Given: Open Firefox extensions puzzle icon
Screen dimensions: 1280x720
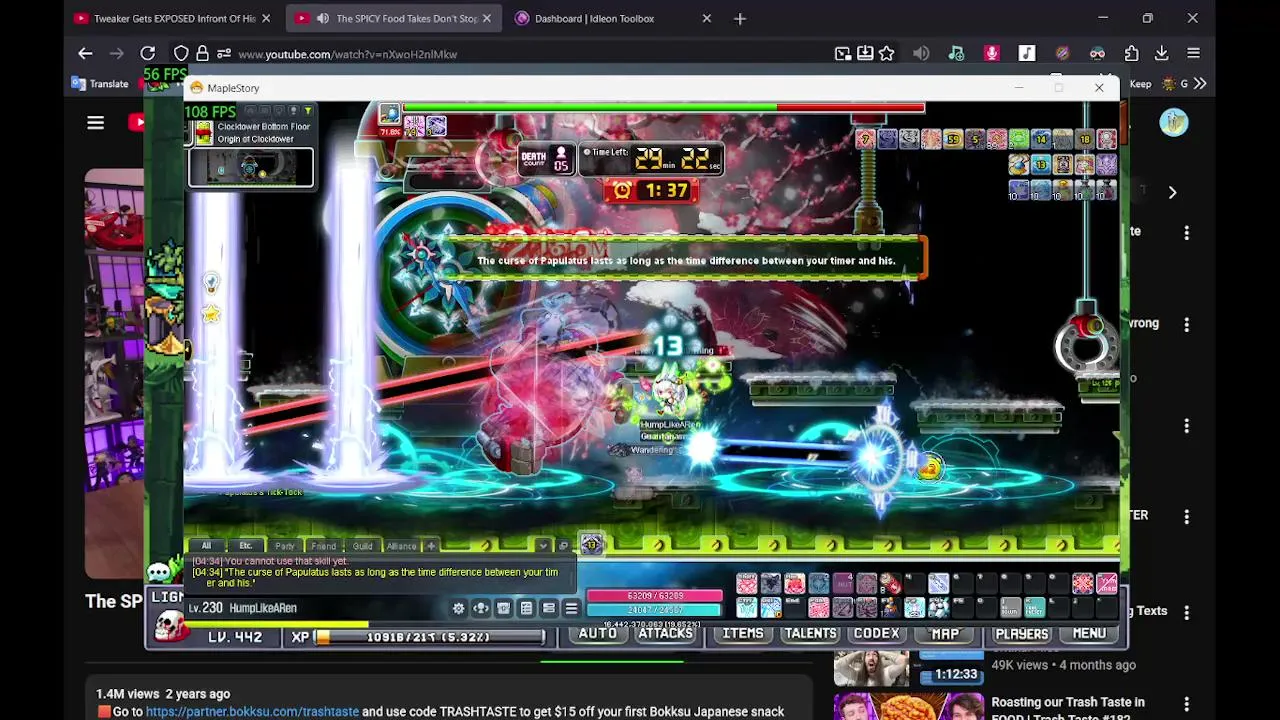Looking at the screenshot, I should click(1131, 54).
